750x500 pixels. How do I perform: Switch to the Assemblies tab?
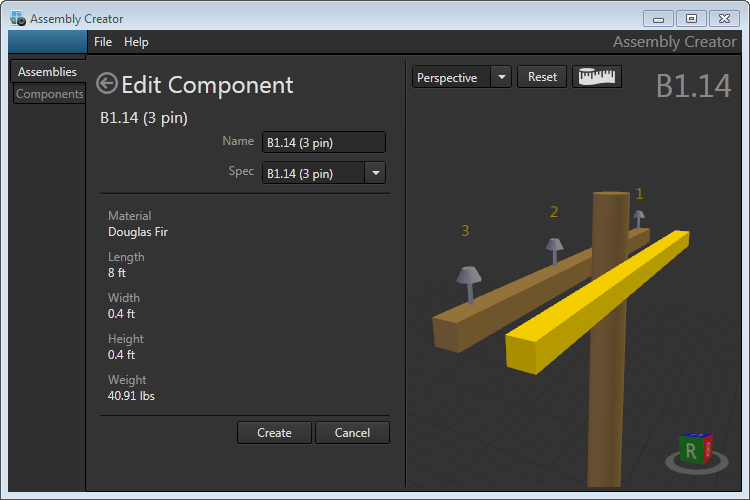pyautogui.click(x=47, y=72)
